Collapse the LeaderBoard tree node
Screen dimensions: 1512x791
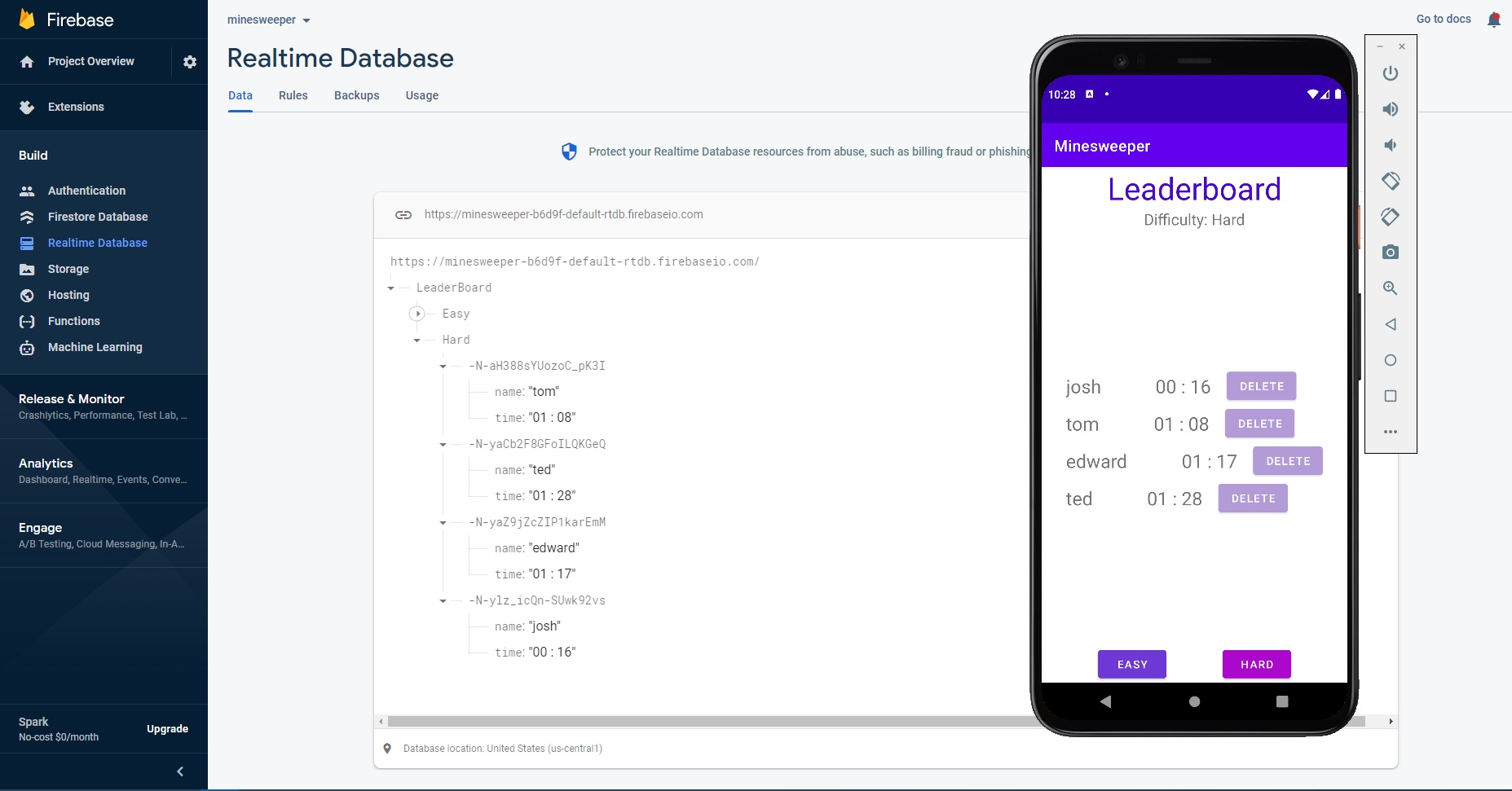391,288
